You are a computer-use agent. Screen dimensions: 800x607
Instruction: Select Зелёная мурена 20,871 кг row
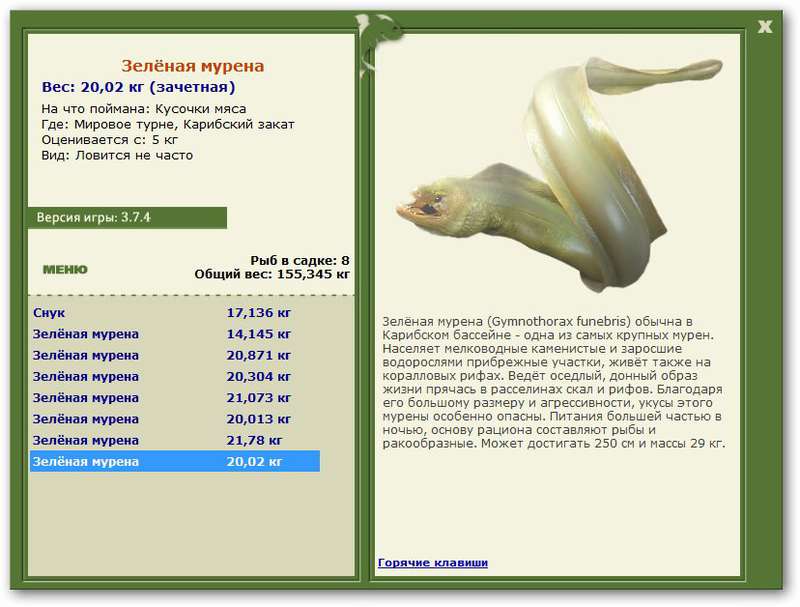pyautogui.click(x=174, y=356)
